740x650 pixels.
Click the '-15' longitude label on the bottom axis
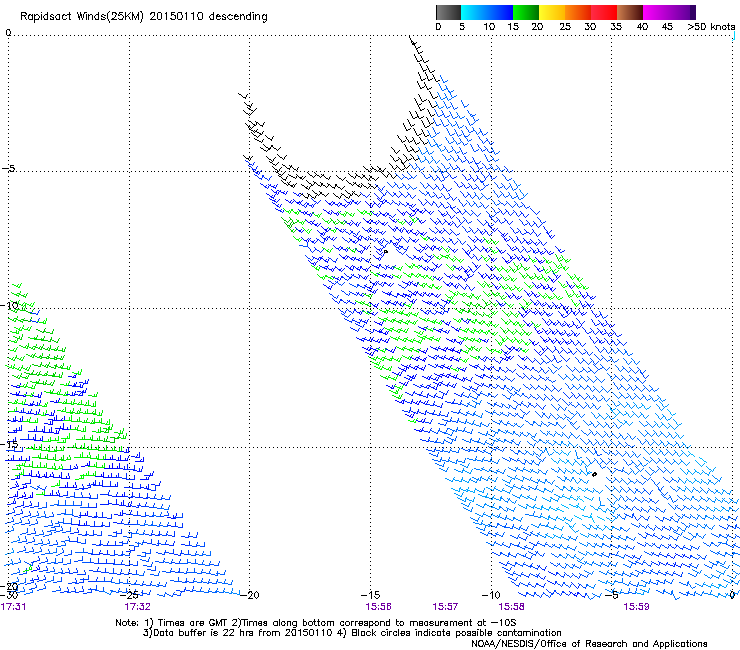pos(370,595)
